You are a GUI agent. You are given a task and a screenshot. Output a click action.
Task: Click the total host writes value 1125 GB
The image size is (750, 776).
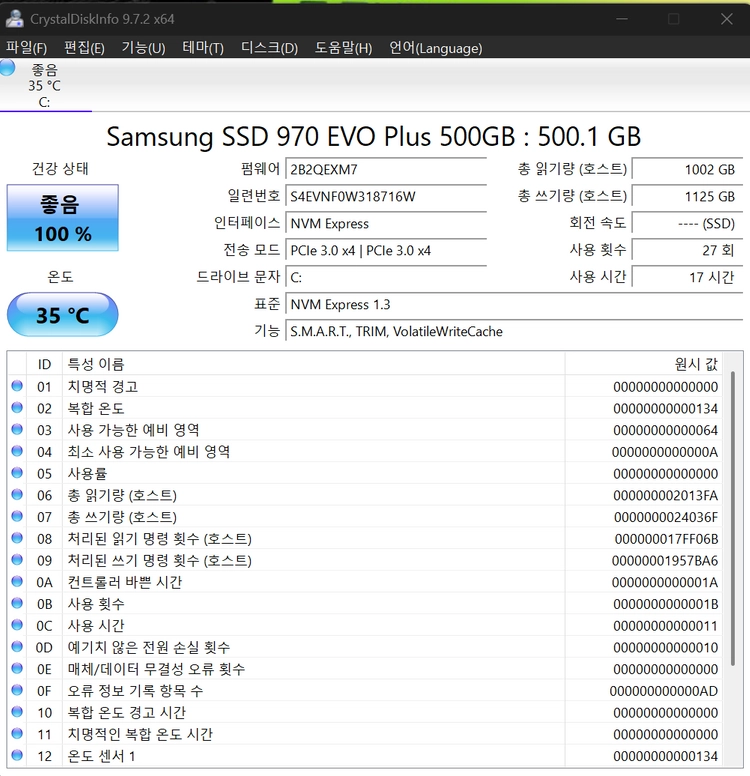(x=688, y=196)
